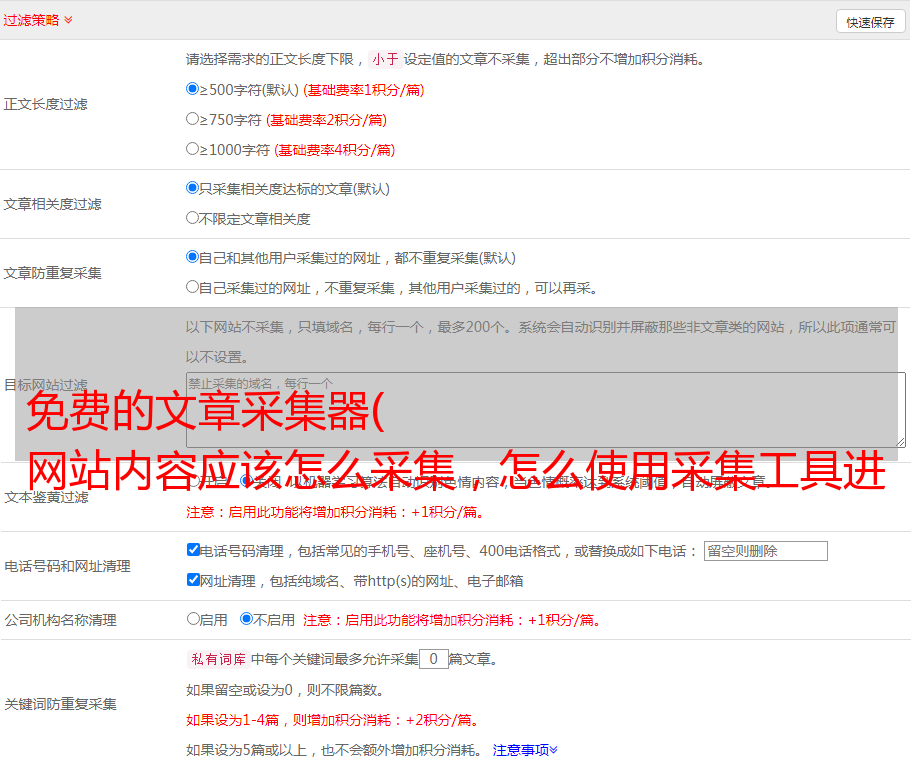Viewport: 912px width, 768px height.
Task: Click the article count field showing 0
Action: pos(433,659)
